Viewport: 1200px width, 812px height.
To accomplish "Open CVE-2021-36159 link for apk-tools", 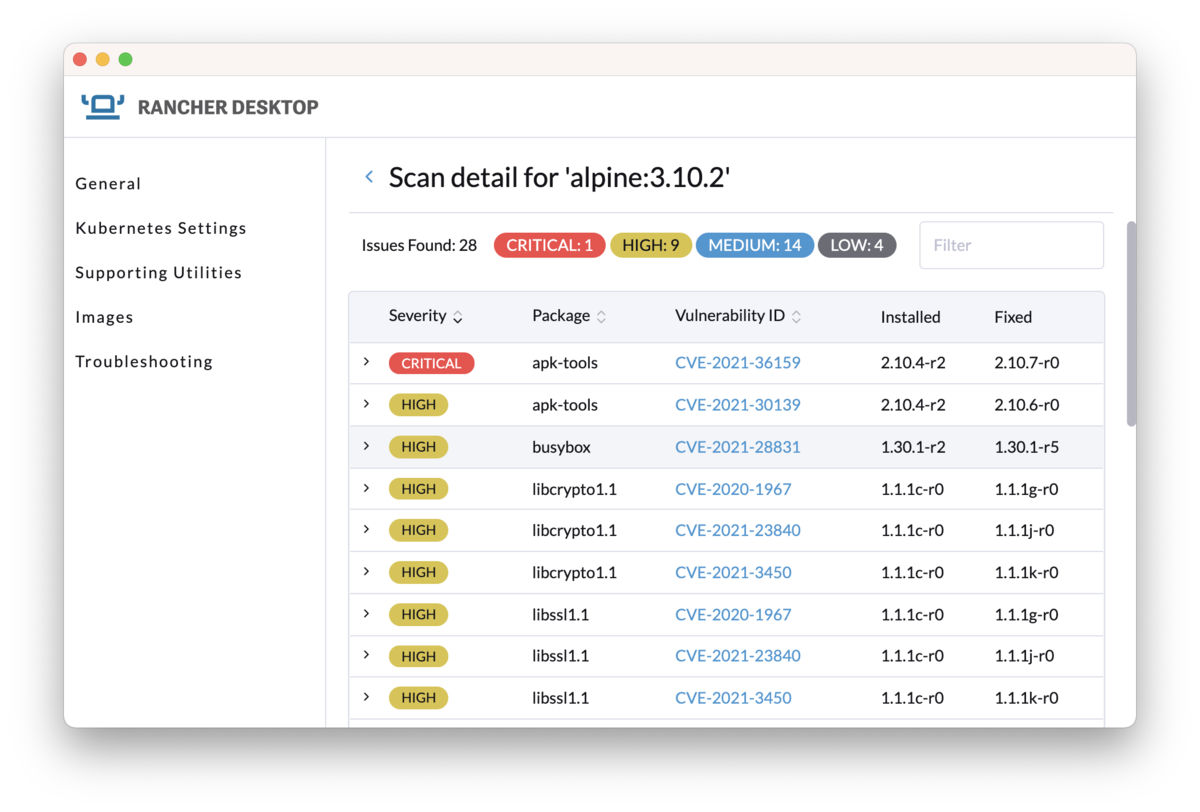I will click(738, 363).
